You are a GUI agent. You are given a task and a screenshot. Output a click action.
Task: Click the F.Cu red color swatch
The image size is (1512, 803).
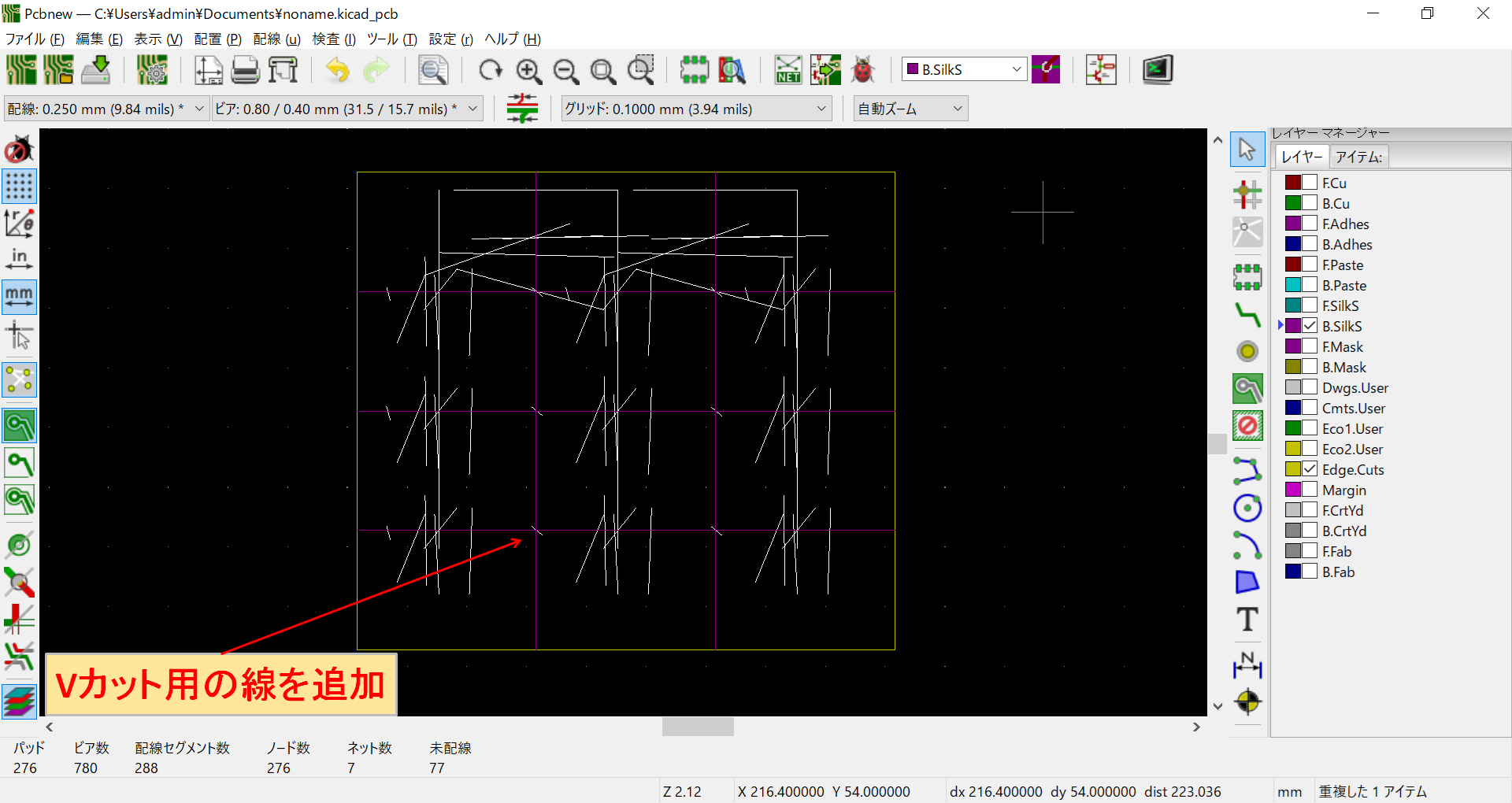[1294, 182]
